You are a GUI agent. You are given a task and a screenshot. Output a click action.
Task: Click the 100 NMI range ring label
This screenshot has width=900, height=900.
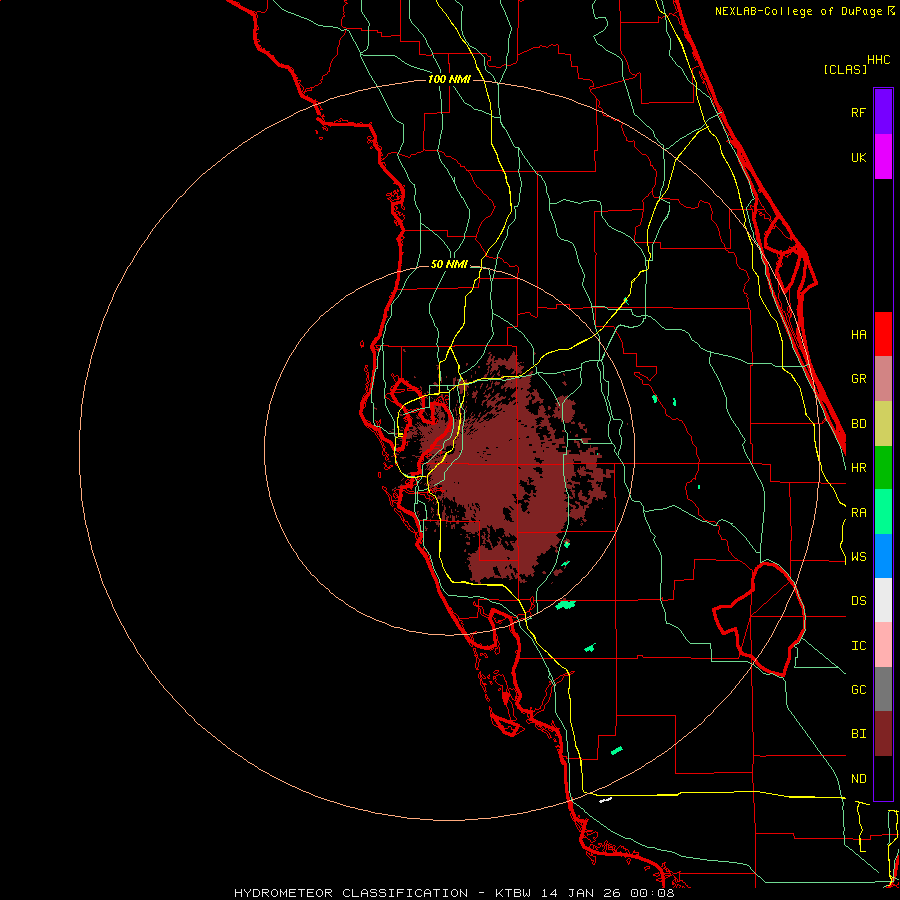click(449, 79)
